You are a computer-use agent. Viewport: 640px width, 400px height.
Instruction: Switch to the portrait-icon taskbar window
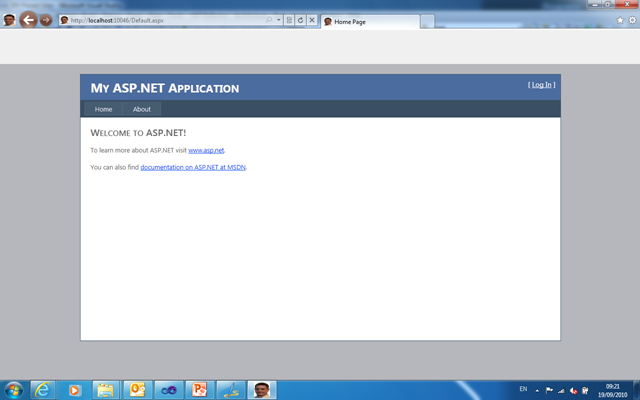click(x=262, y=390)
